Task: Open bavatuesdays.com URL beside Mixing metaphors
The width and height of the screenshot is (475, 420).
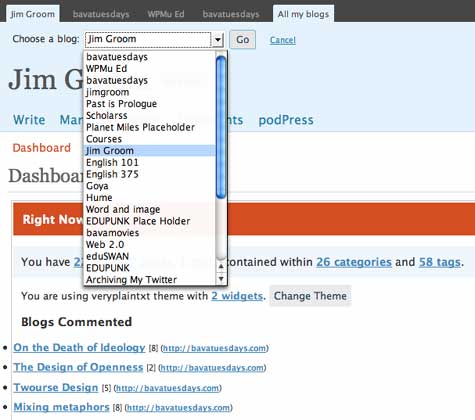Action: (x=178, y=408)
